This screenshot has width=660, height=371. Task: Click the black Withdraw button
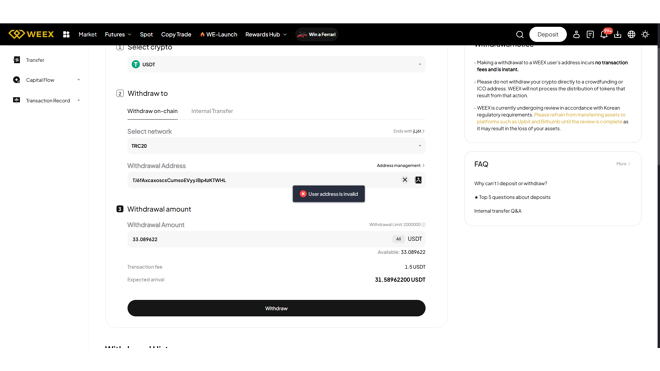tap(276, 308)
